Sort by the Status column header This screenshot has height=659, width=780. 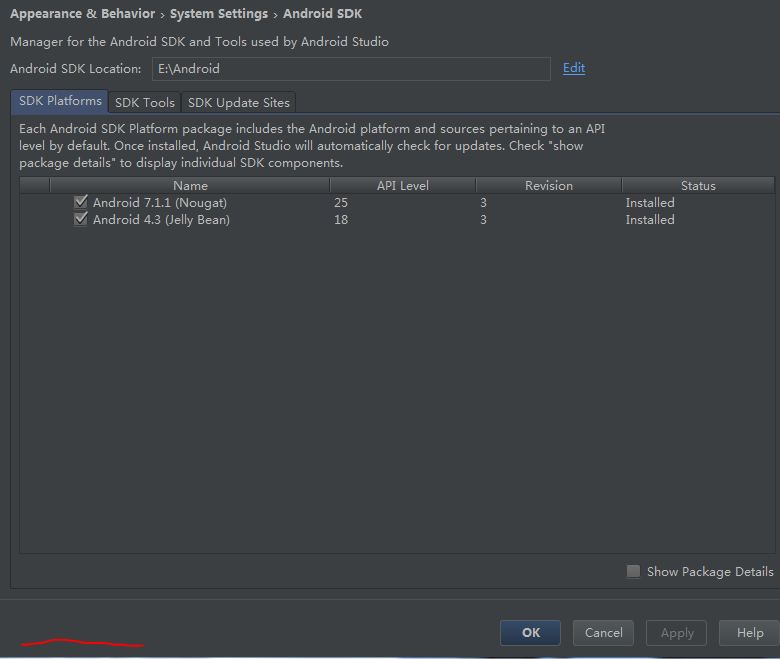point(698,186)
